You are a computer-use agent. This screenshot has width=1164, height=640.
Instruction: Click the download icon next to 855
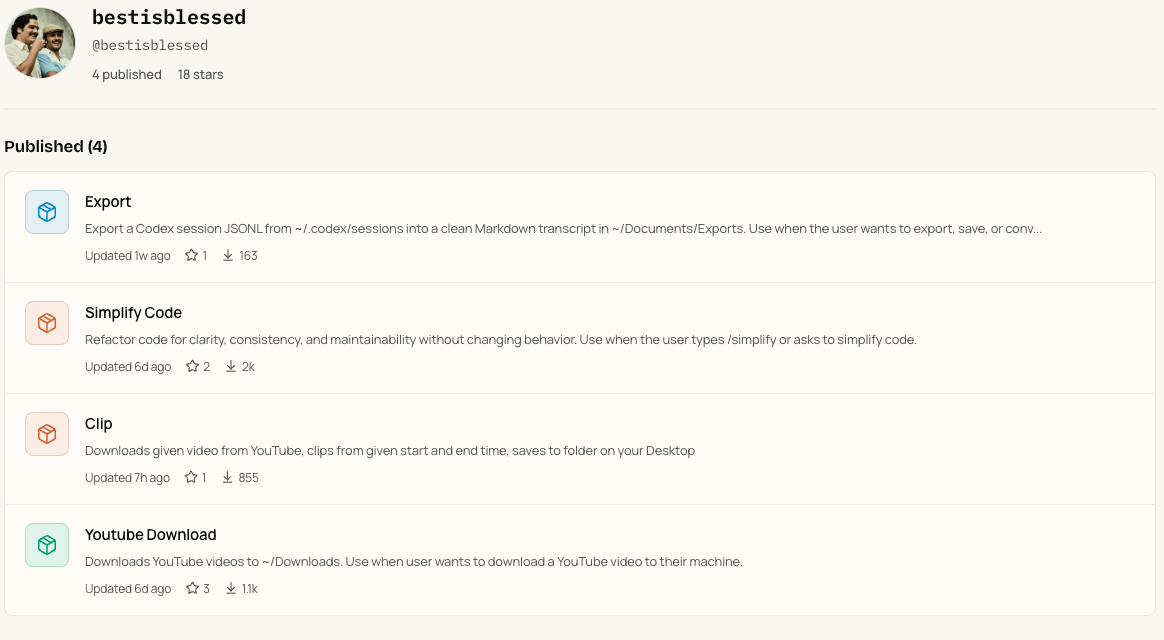pos(227,477)
